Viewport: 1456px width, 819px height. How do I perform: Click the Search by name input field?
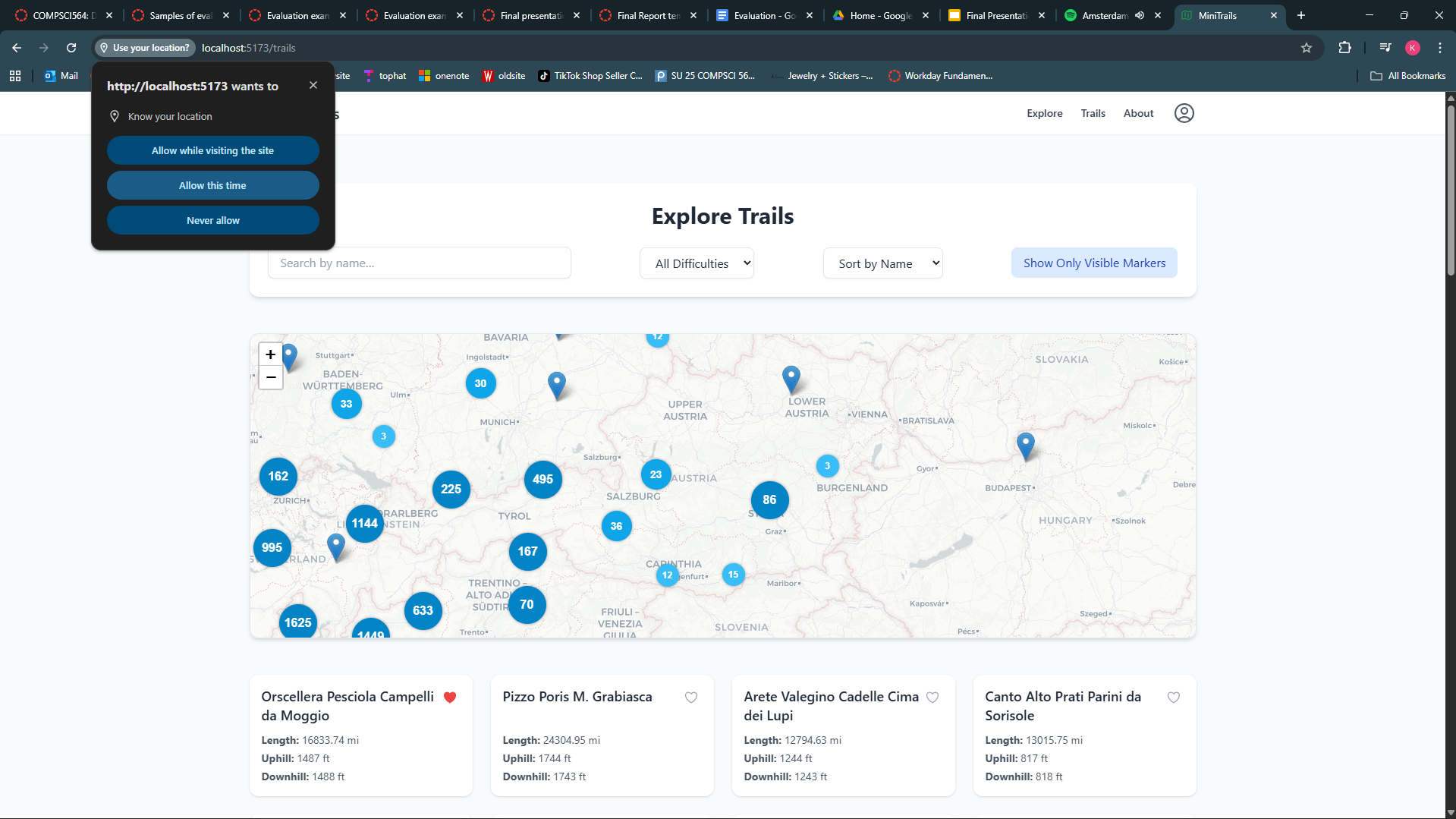[x=420, y=263]
